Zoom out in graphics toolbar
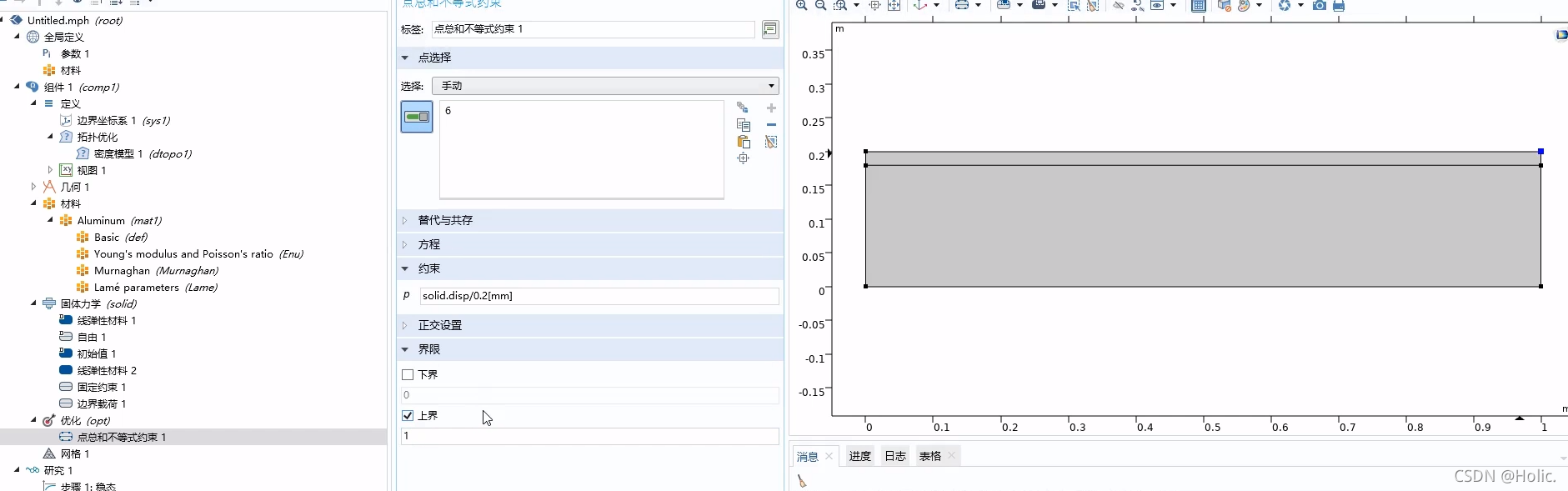The image size is (1568, 491). (x=820, y=5)
